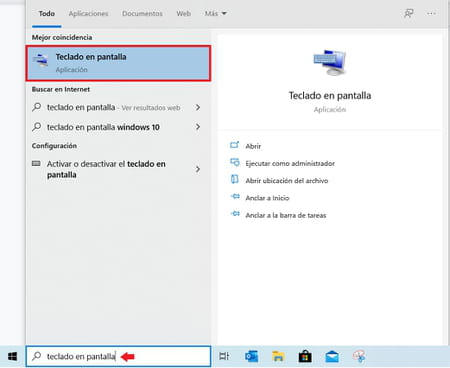Image resolution: width=450 pixels, height=368 pixels.
Task: Switch to the Web tab
Action: click(184, 14)
